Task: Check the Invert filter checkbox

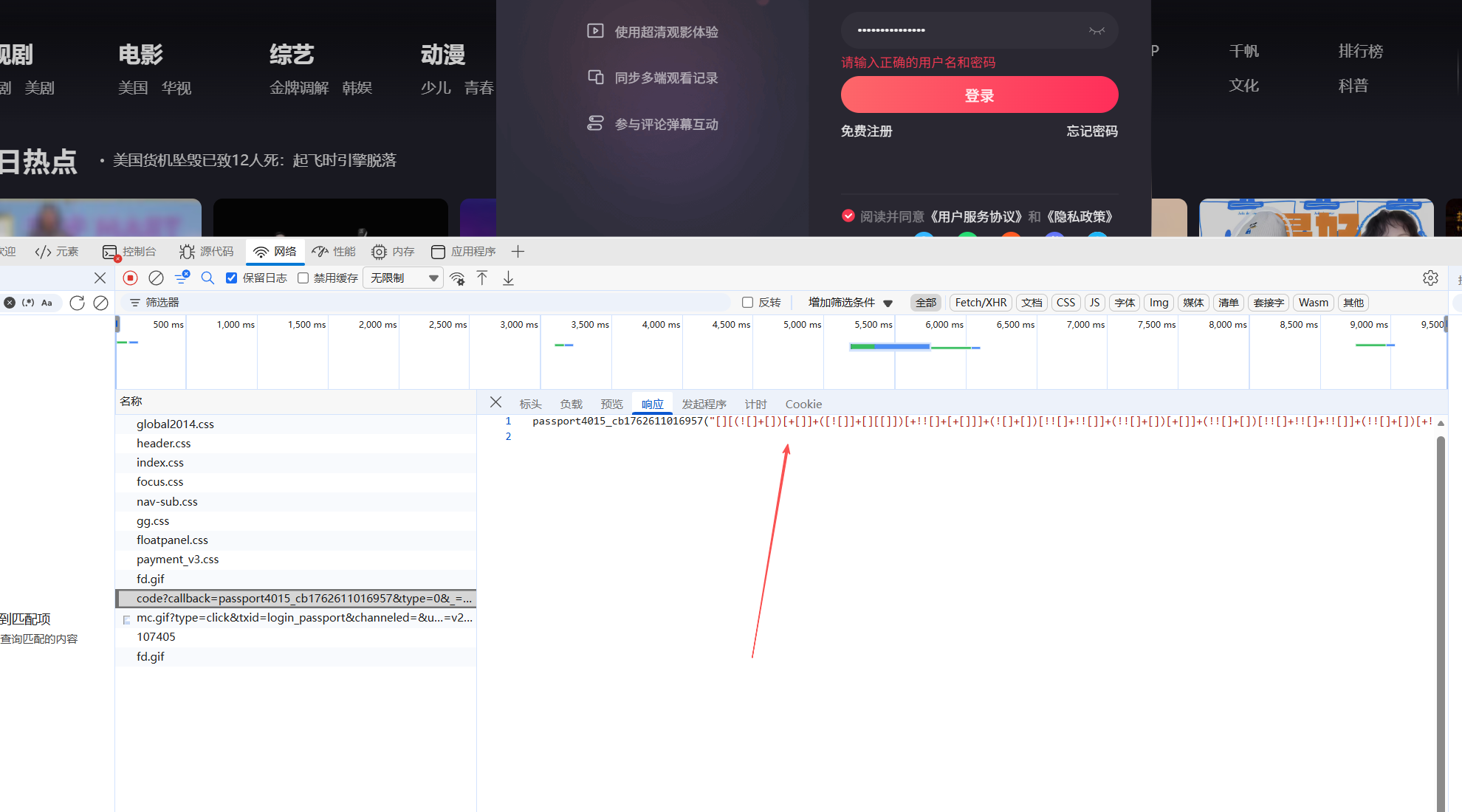Action: [747, 303]
